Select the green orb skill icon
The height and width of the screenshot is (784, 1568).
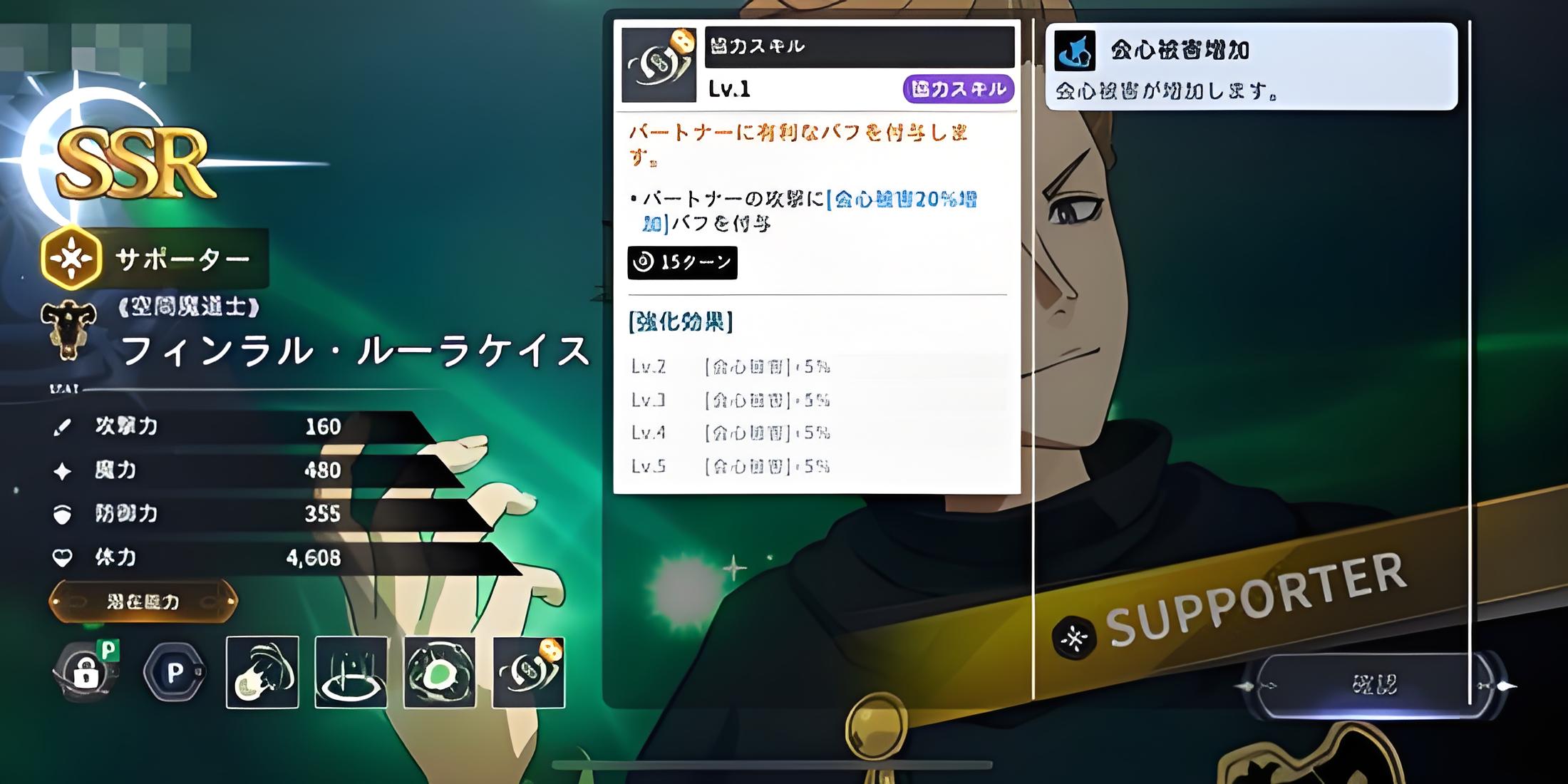440,672
